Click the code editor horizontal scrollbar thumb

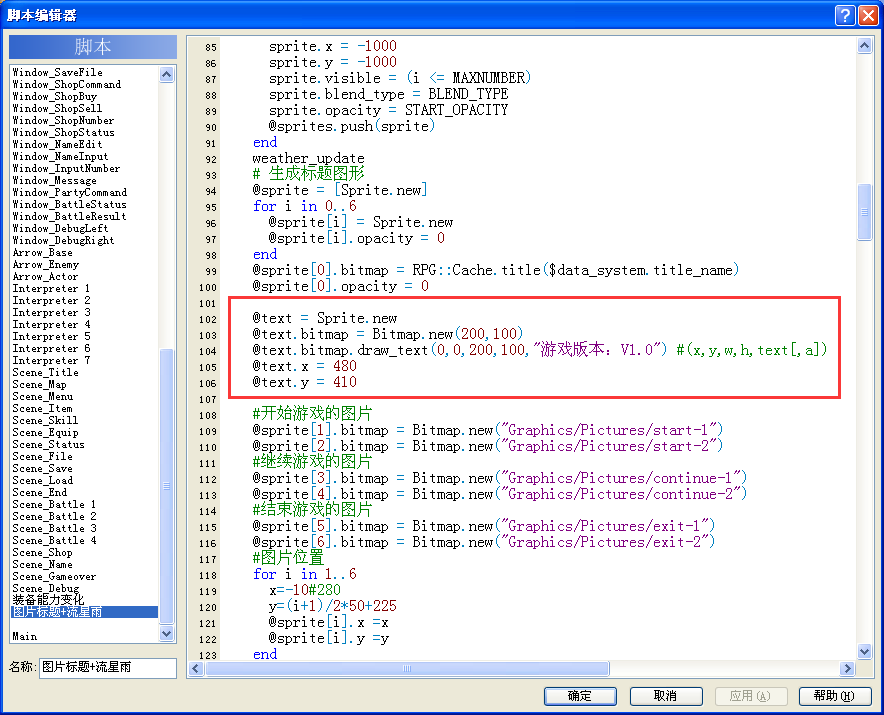(407, 669)
